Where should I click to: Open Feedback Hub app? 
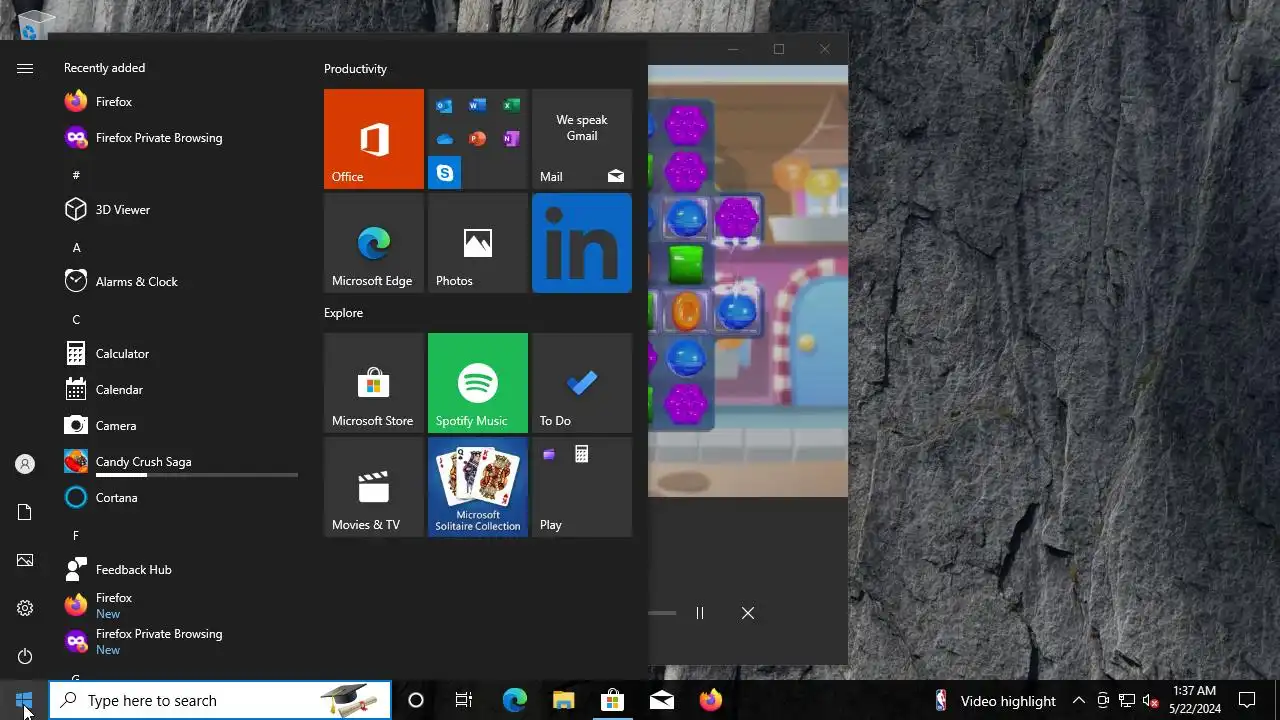[x=180, y=570]
